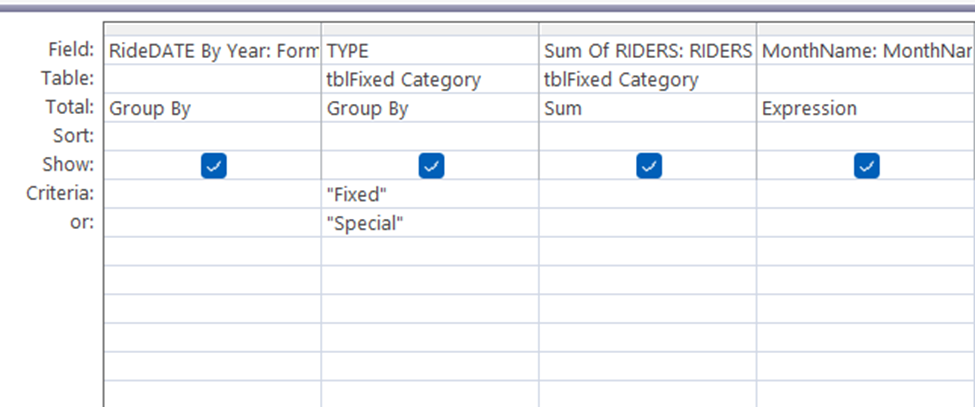Screen dimensions: 975x407
Task: Click the "Special" or-criteria cell
Action: pos(430,223)
